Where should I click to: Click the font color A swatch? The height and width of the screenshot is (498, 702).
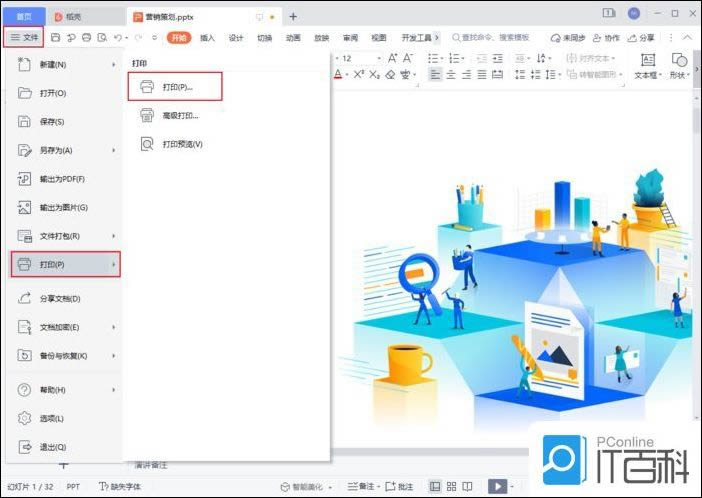coord(338,74)
